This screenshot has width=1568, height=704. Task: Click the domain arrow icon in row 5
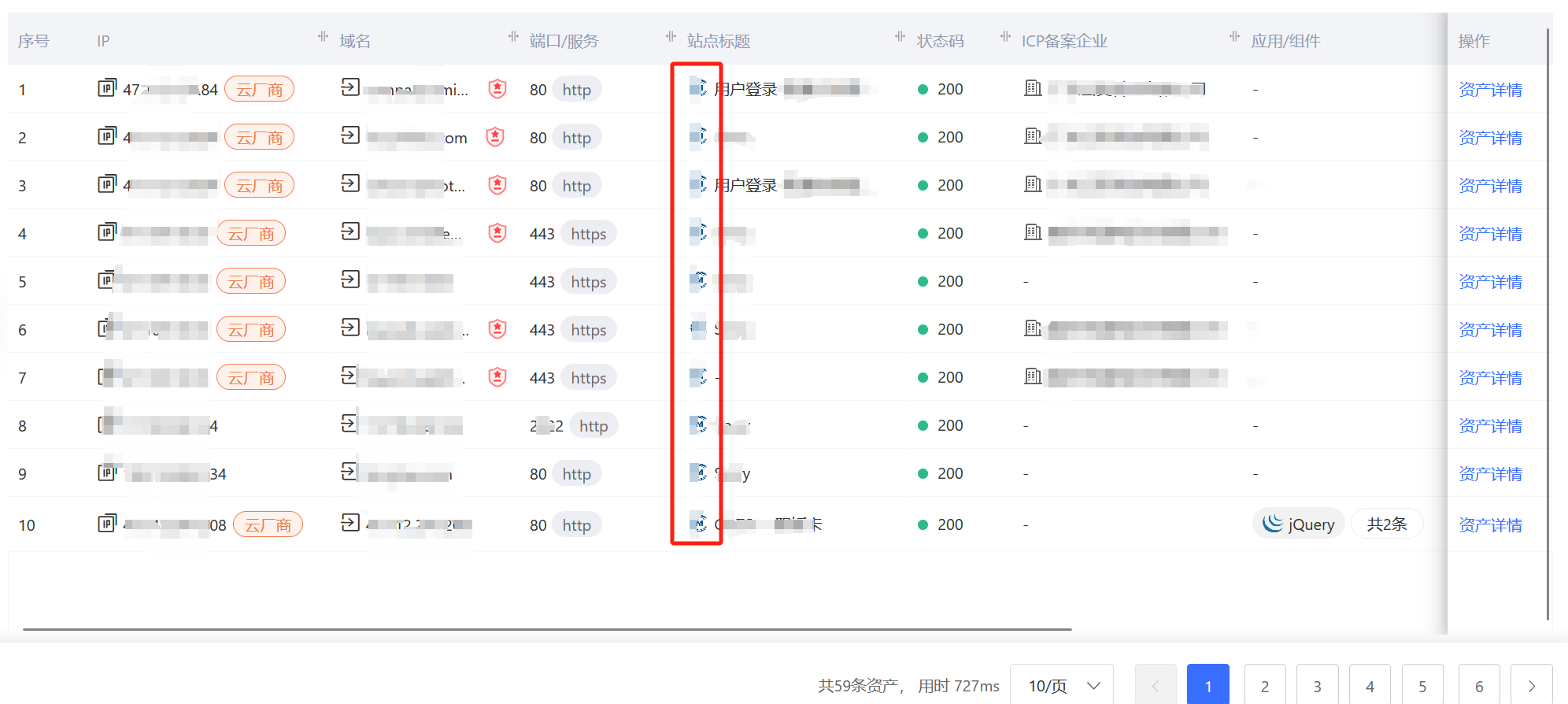pos(350,279)
